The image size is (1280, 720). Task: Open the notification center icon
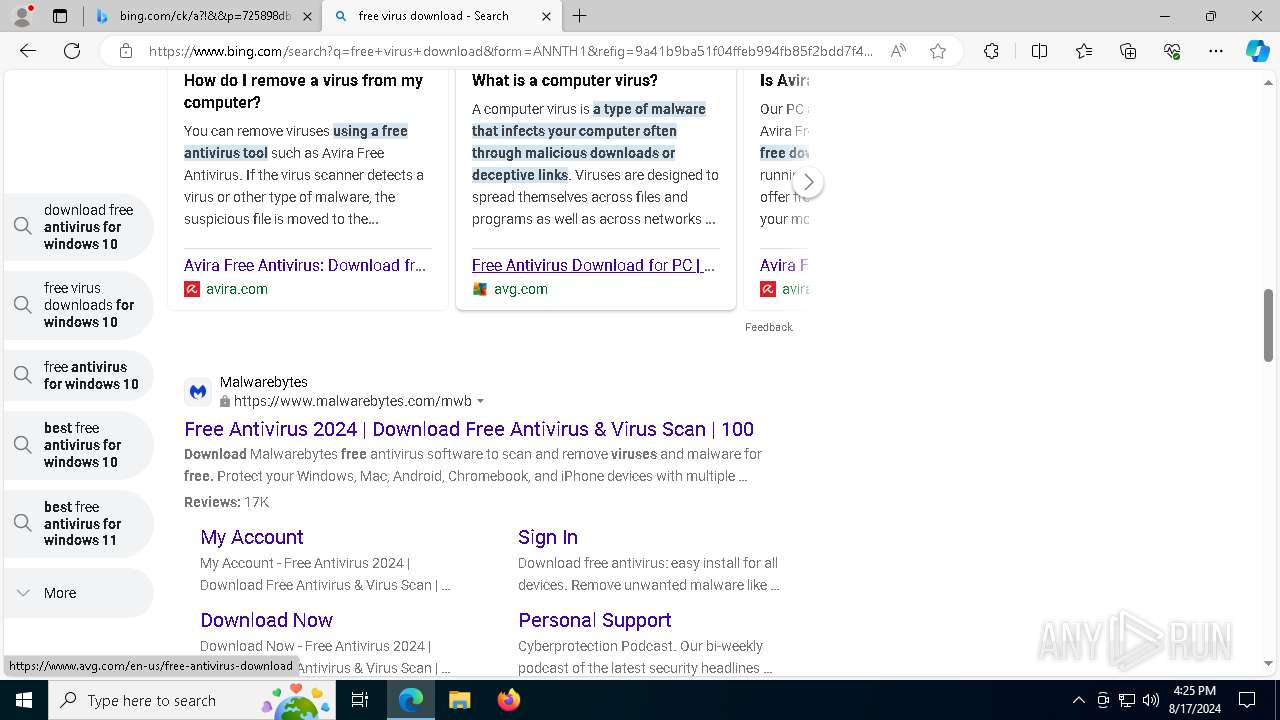pos(1247,700)
